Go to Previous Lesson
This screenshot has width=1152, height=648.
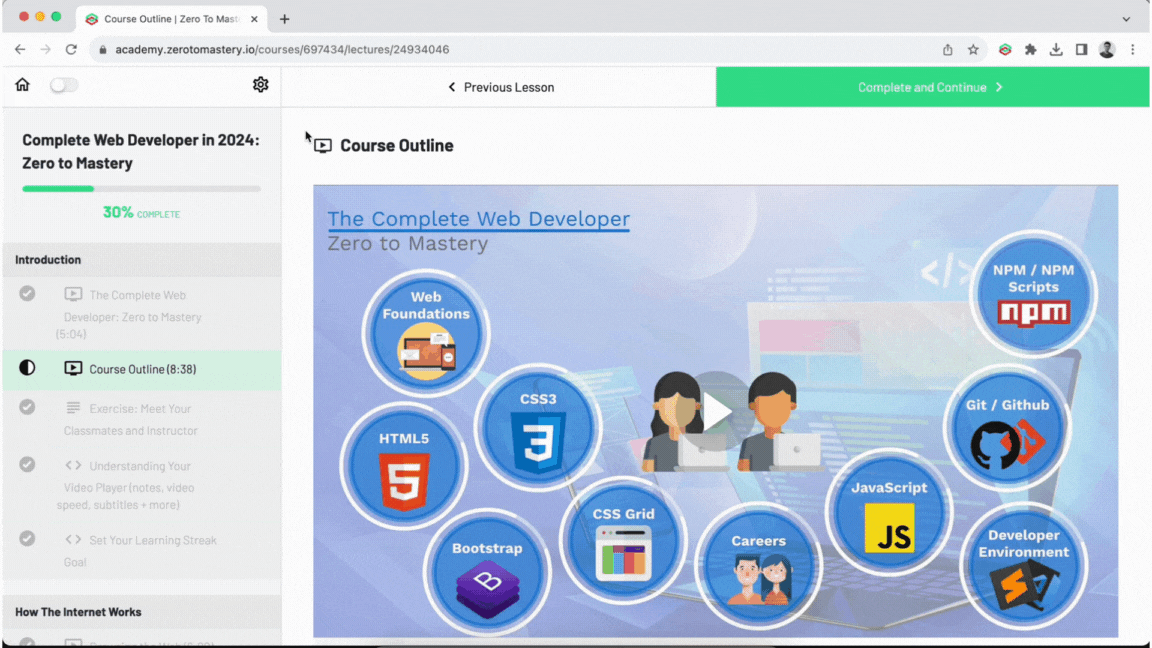[500, 87]
